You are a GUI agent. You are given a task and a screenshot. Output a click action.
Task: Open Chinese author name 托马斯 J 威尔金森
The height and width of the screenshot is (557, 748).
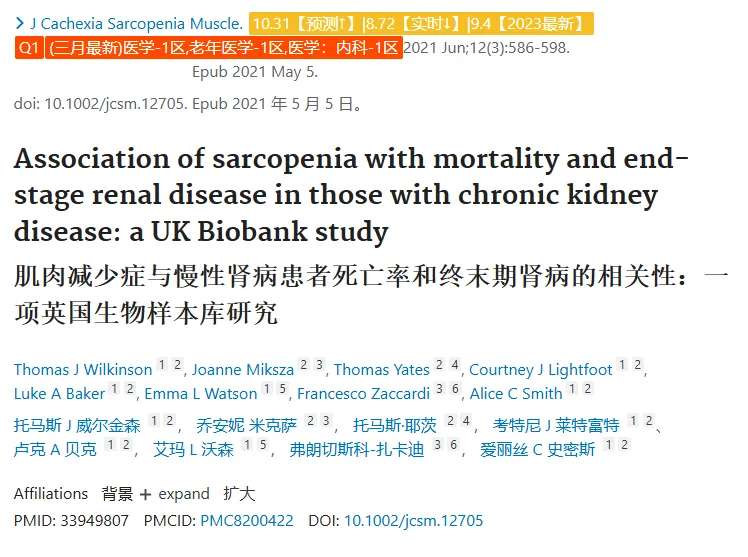pyautogui.click(x=77, y=424)
